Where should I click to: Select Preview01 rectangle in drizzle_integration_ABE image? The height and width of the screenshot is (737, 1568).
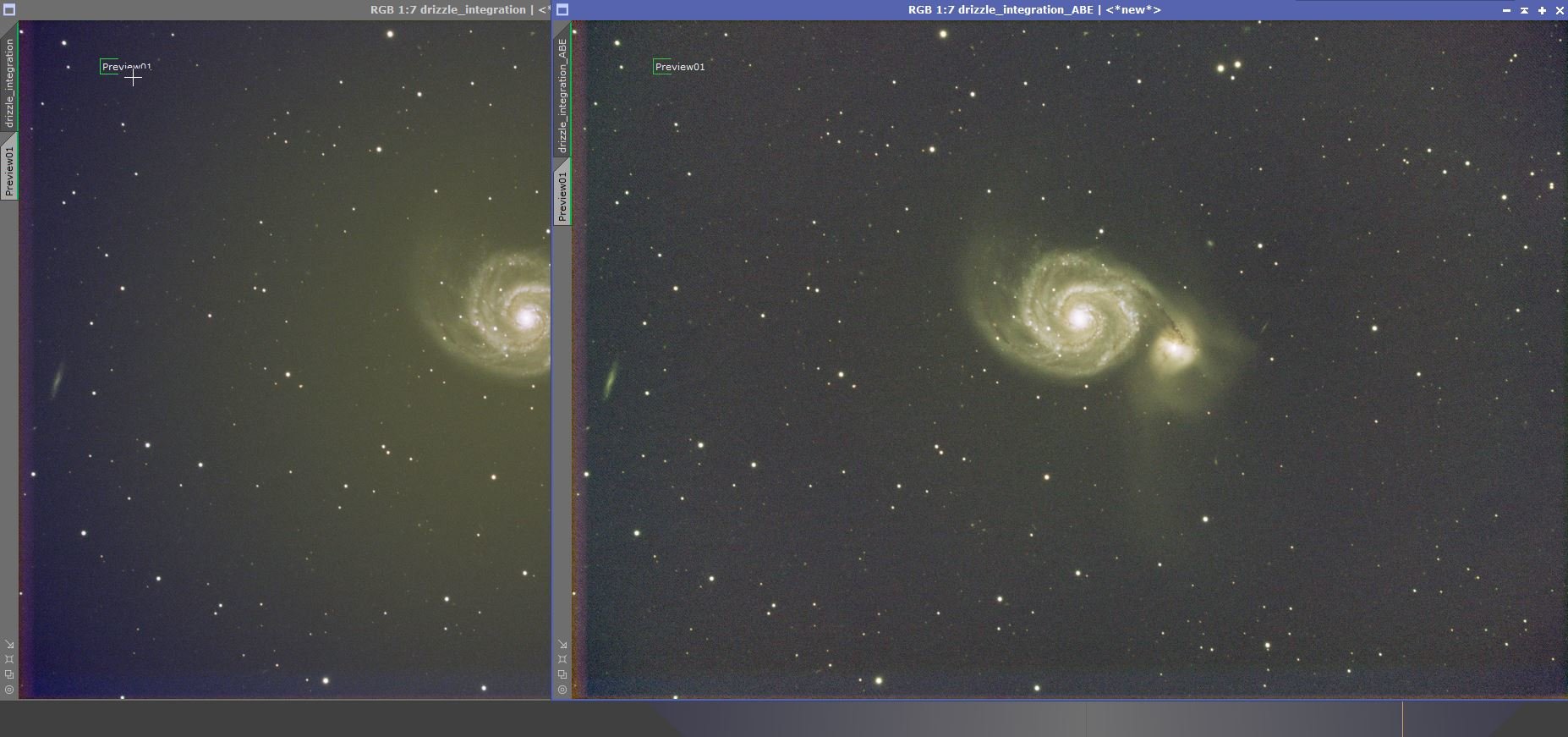click(679, 67)
